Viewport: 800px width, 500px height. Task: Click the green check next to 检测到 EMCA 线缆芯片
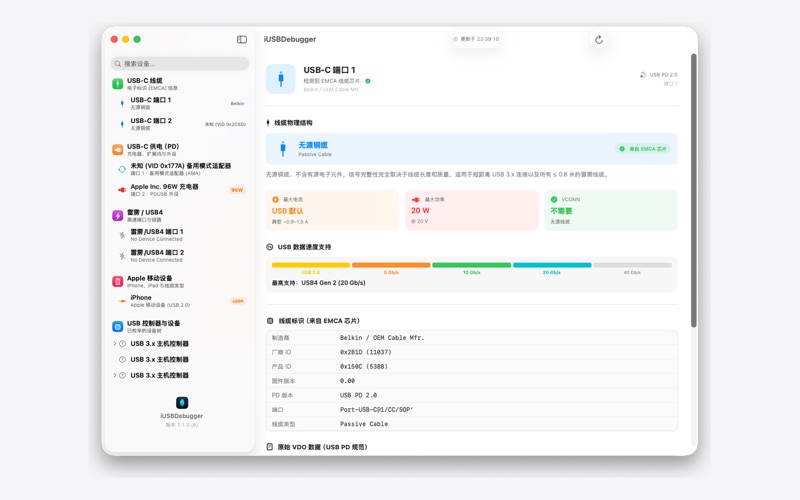pyautogui.click(x=368, y=81)
